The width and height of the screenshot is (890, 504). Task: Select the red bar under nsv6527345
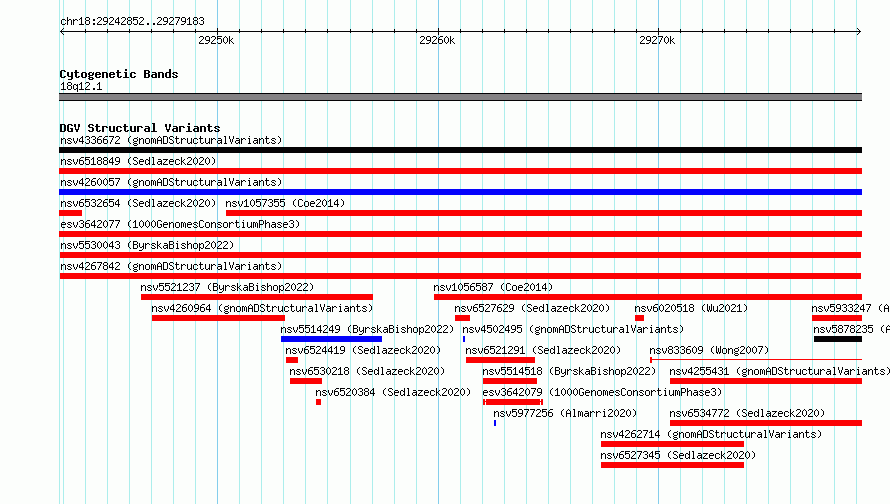click(672, 465)
